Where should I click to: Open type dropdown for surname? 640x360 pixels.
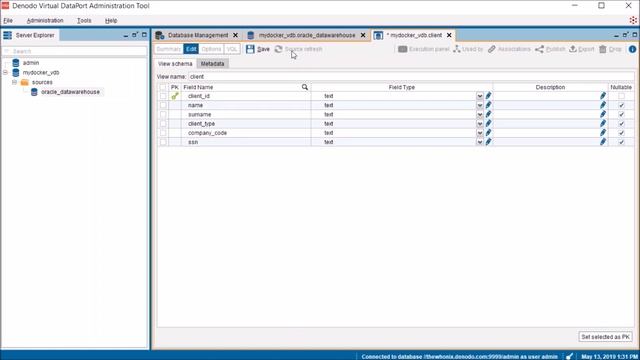point(480,114)
